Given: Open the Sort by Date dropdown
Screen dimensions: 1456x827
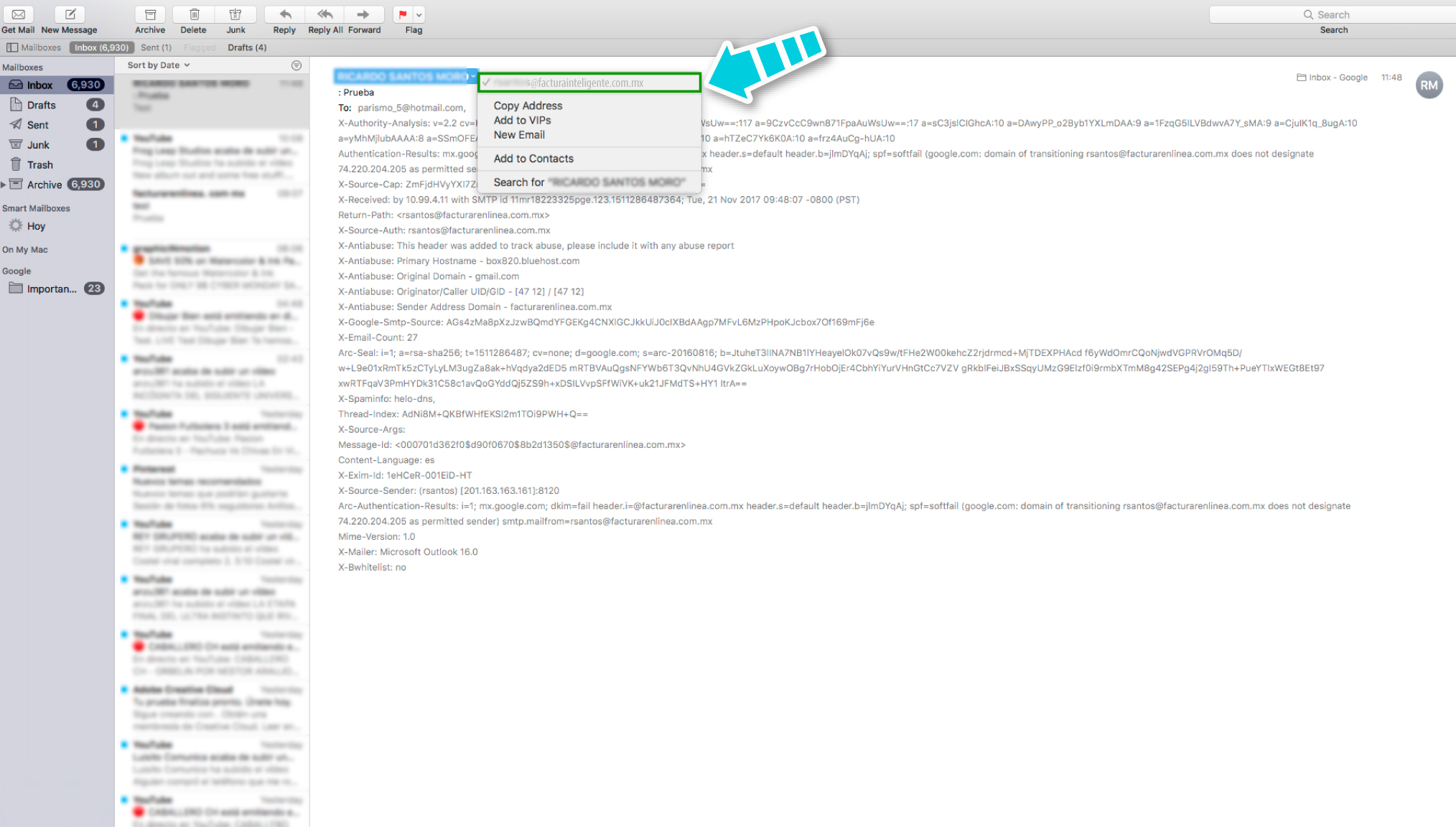Looking at the screenshot, I should 159,65.
